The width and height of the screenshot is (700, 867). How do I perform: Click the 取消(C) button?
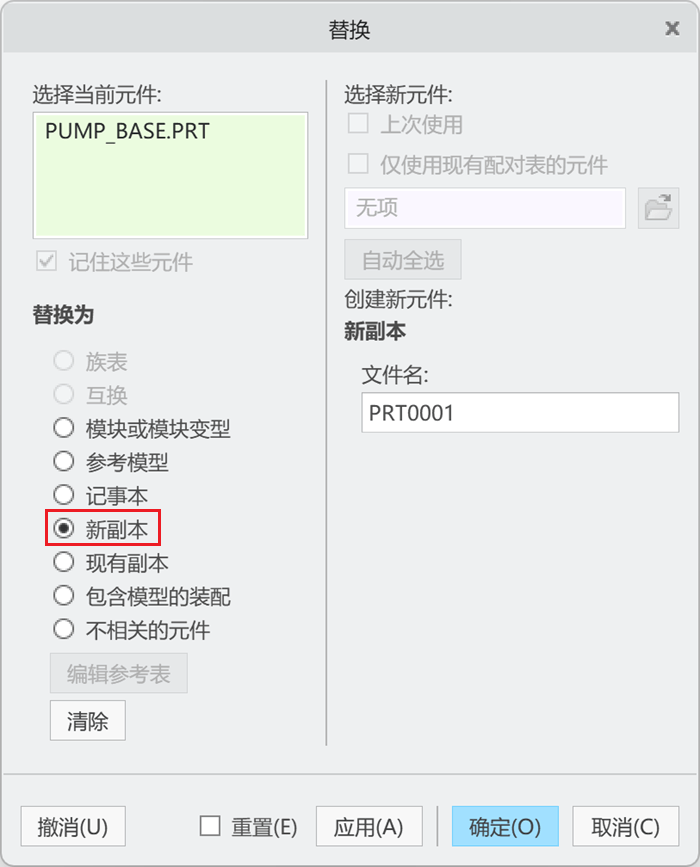click(625, 826)
